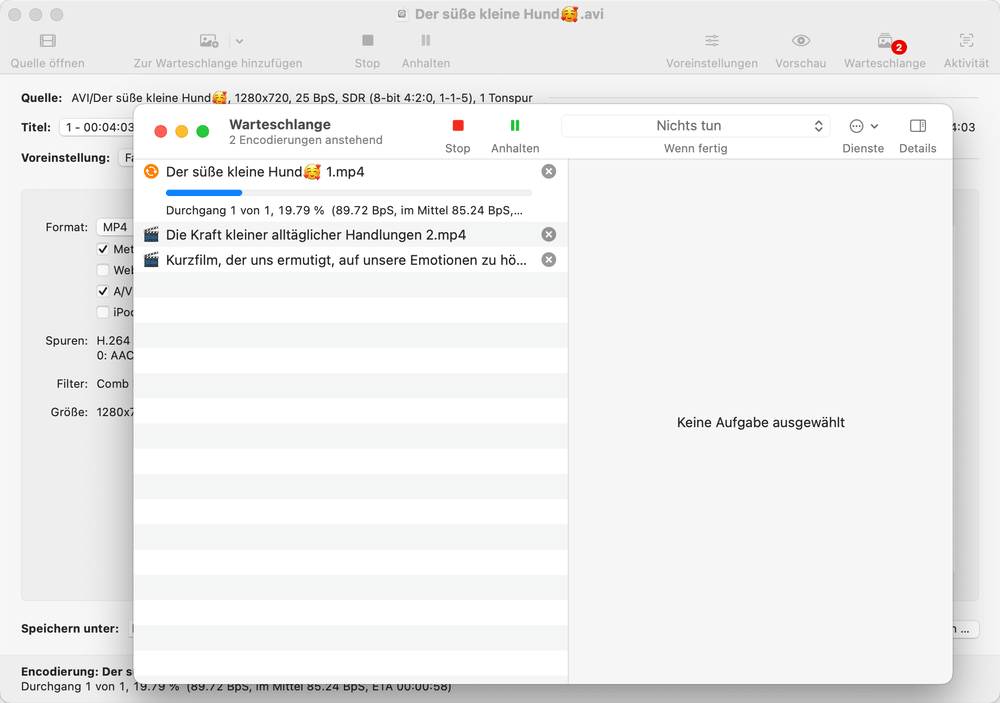
Task: Remove the 'Kurzfilm' job from the queue
Action: tap(548, 260)
